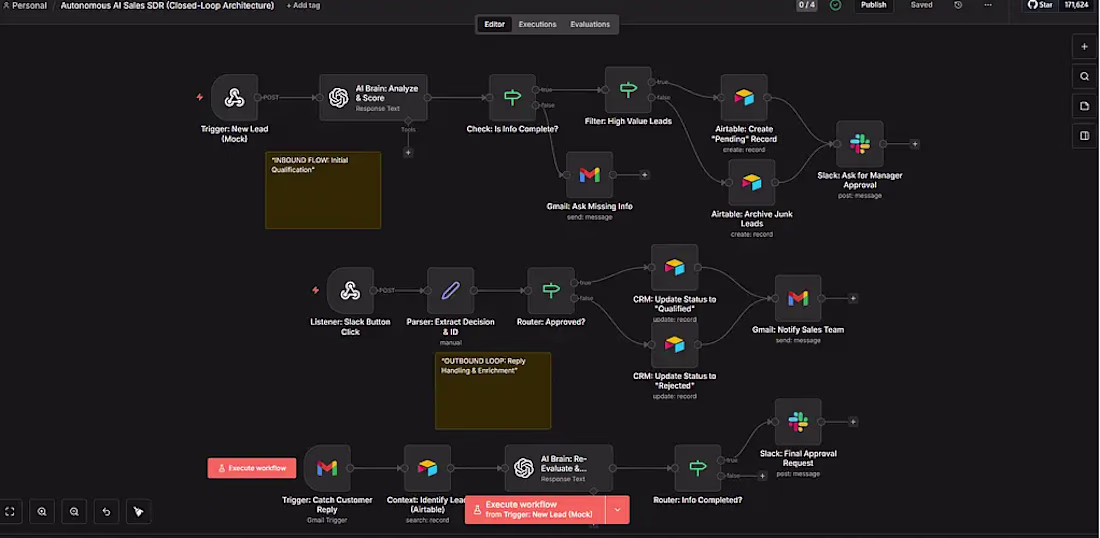Open the AI Brain: Analyze & Score node
The image size is (1100, 538).
(x=373, y=97)
